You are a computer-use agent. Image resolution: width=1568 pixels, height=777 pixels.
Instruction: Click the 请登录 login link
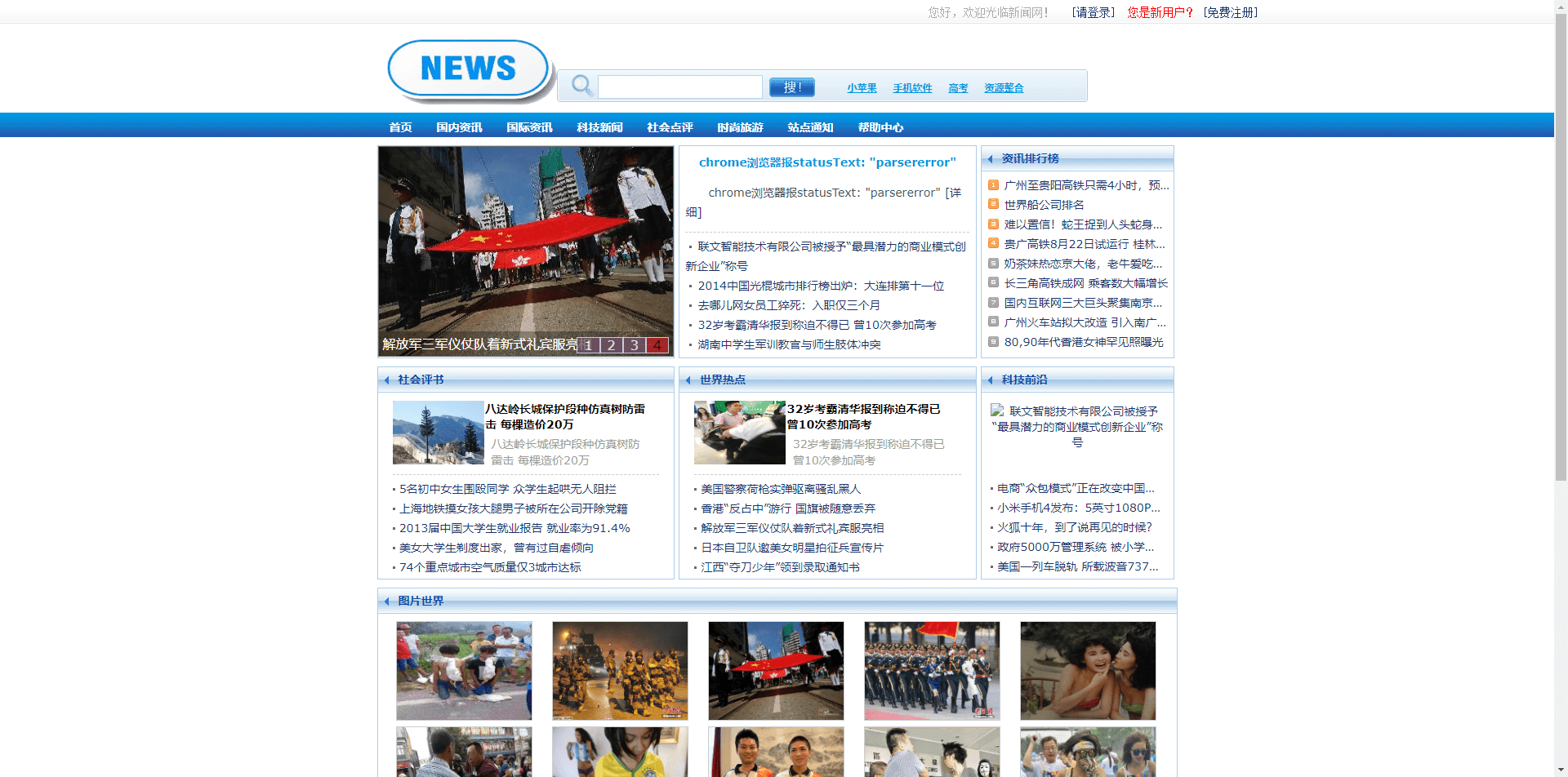[x=1093, y=12]
